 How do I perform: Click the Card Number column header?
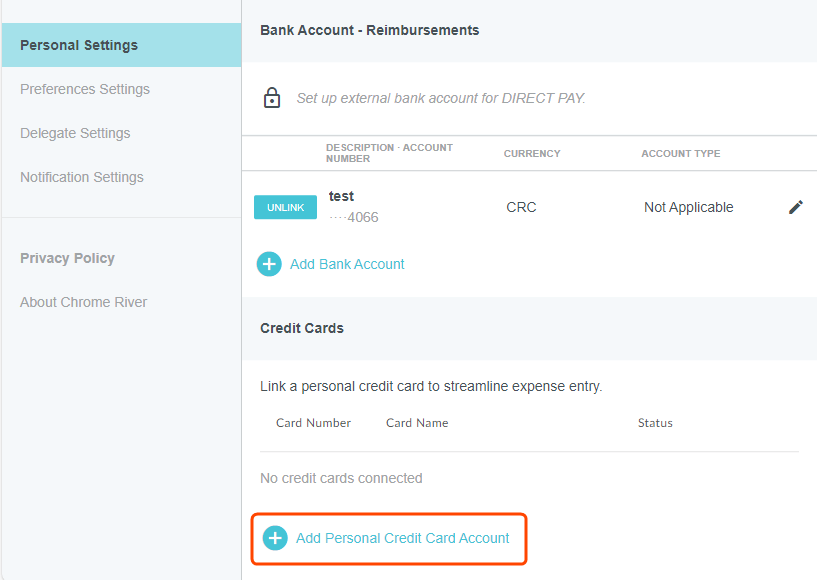pyautogui.click(x=313, y=423)
